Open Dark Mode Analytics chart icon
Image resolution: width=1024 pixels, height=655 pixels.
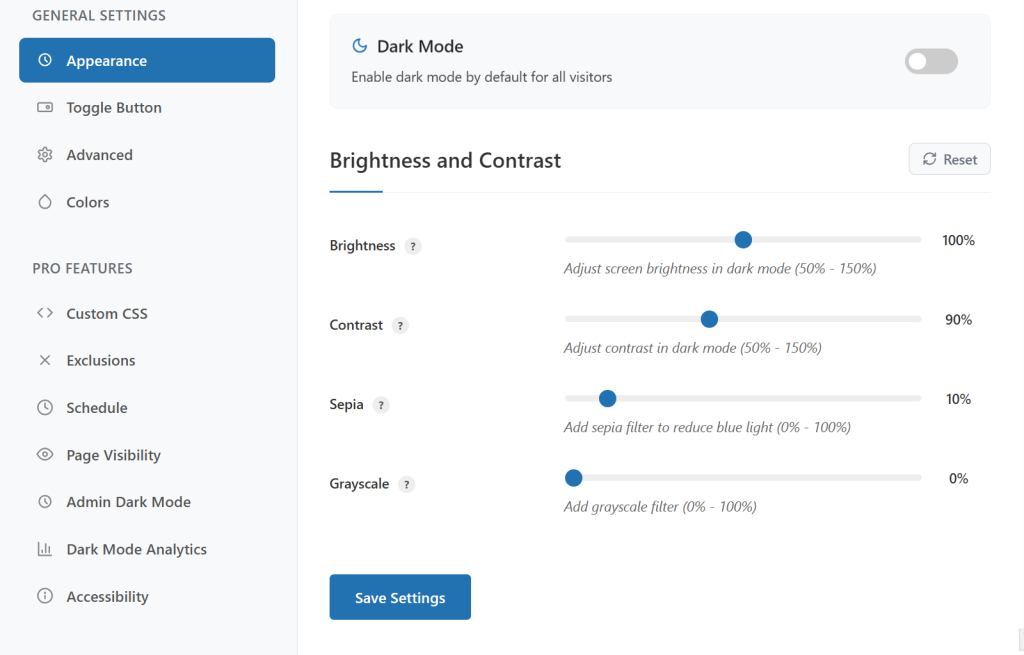[44, 548]
